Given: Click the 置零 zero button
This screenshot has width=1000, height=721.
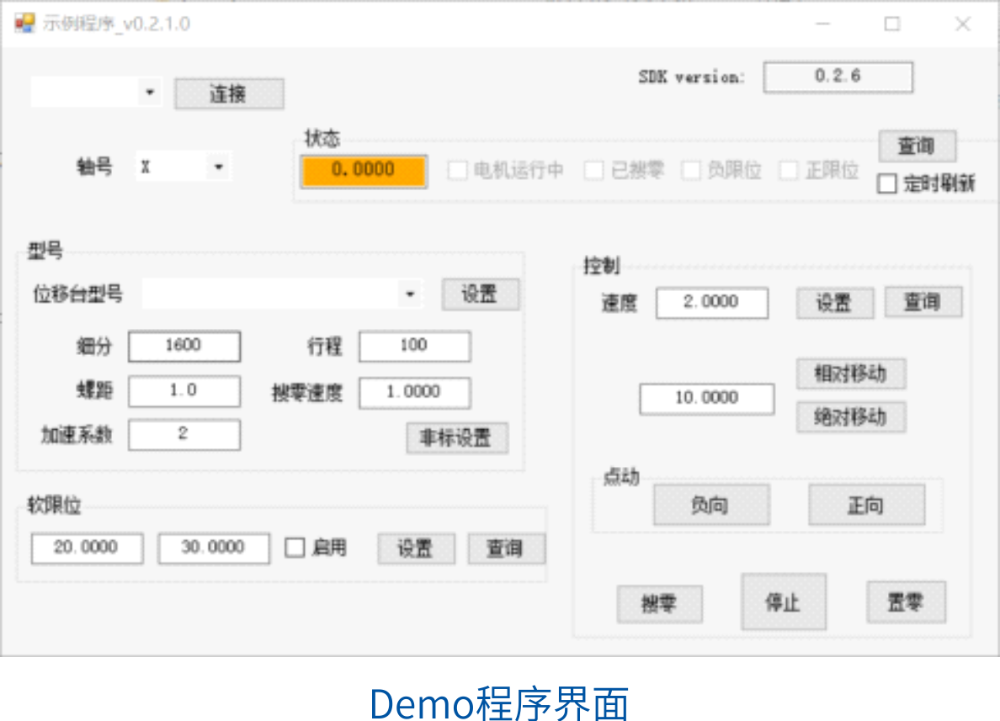Looking at the screenshot, I should pyautogui.click(x=906, y=602).
